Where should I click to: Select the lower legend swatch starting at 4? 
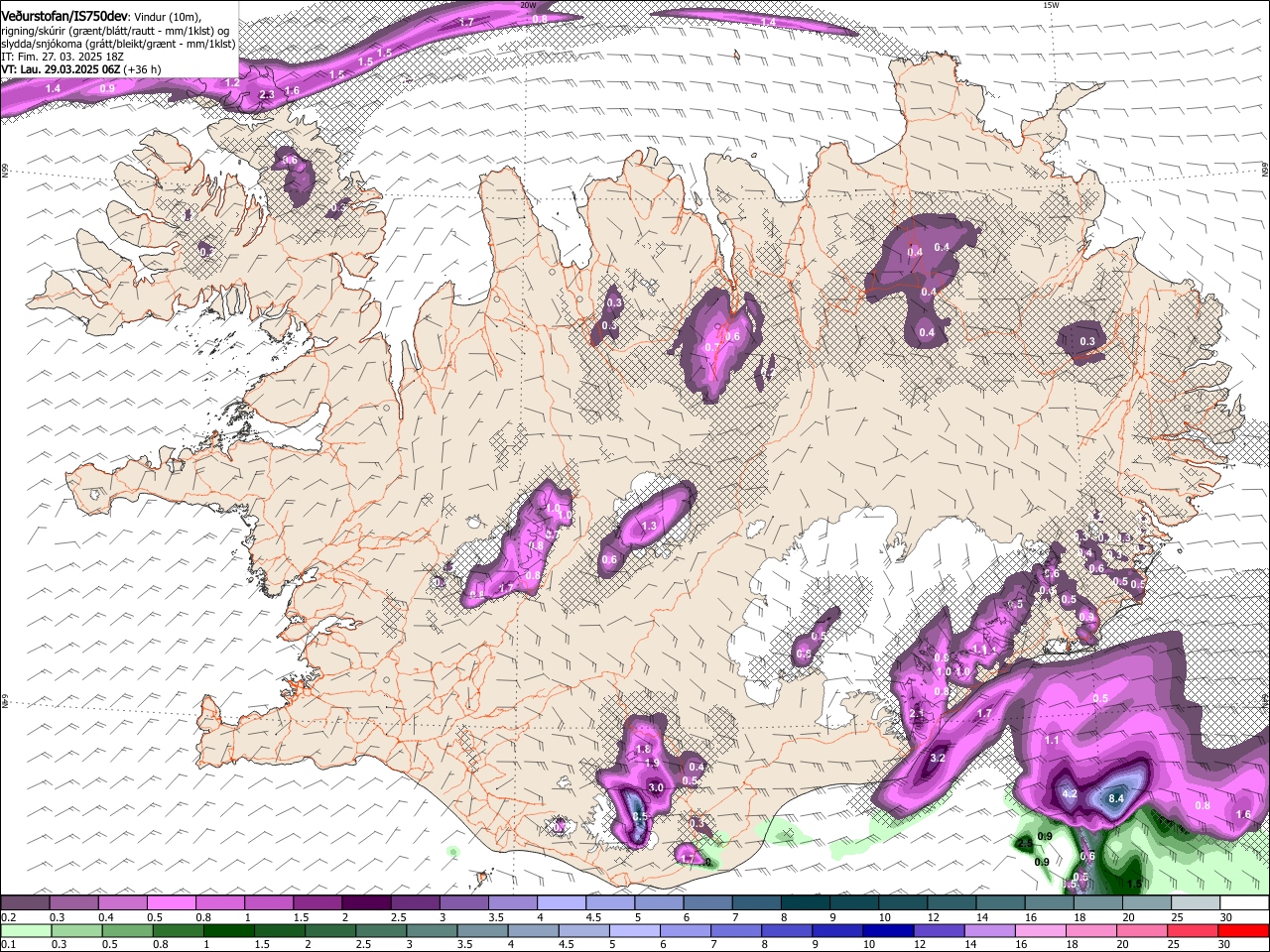click(x=532, y=930)
